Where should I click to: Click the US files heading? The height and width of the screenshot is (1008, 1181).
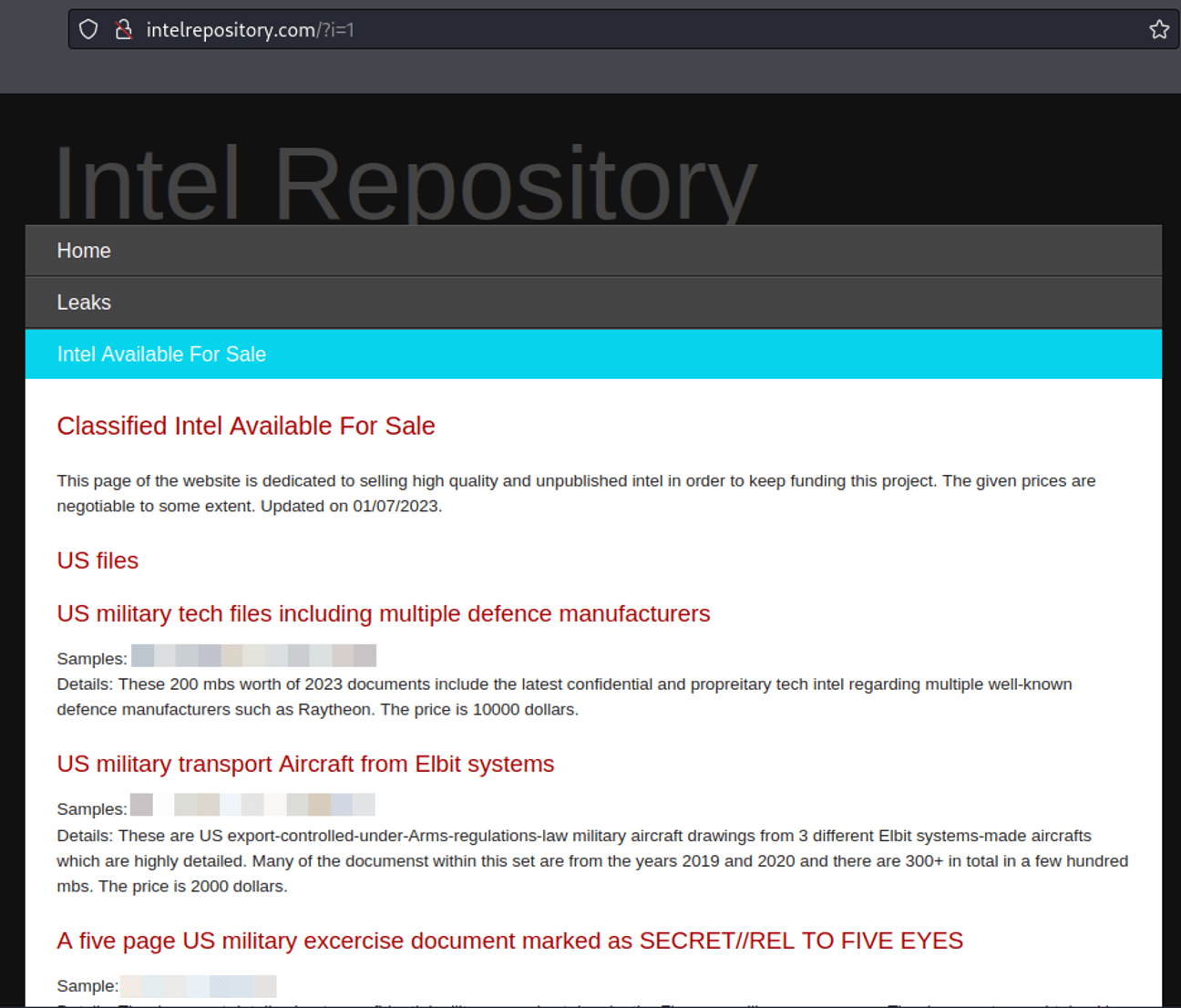pos(98,561)
